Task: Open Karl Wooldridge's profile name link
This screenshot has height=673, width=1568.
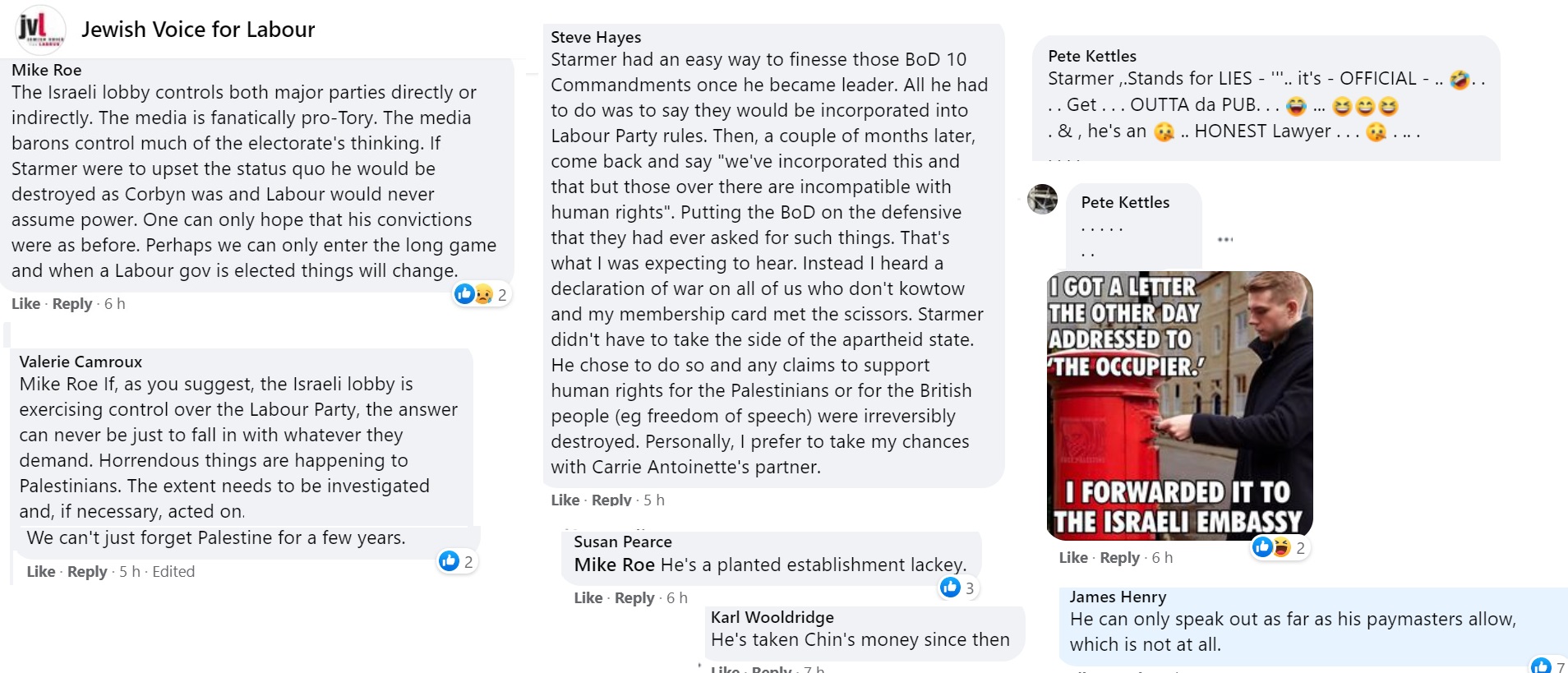Action: pyautogui.click(x=772, y=617)
